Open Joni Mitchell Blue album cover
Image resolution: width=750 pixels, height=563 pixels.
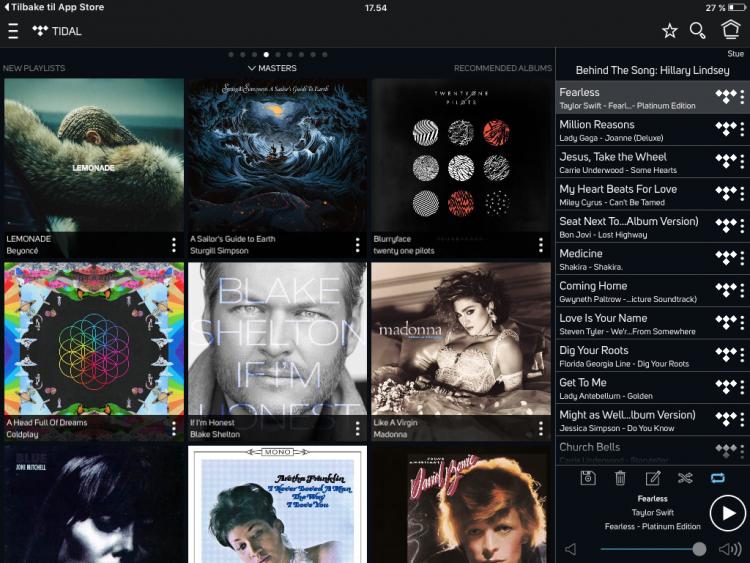(94, 504)
